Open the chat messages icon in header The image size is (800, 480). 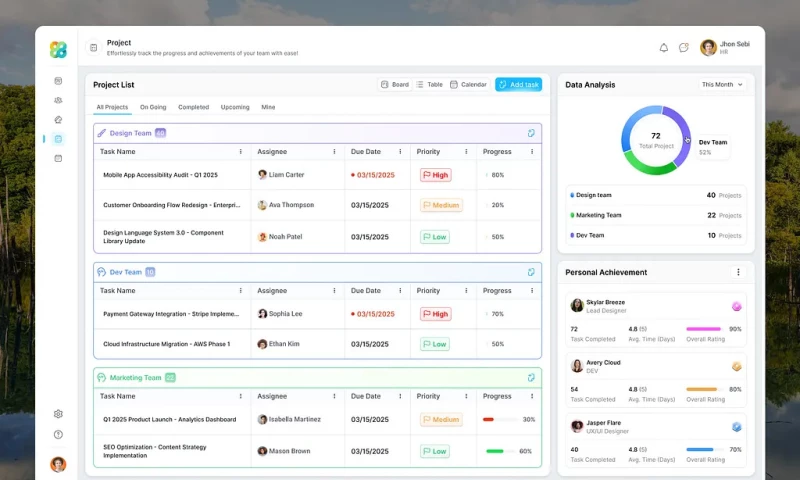click(684, 47)
